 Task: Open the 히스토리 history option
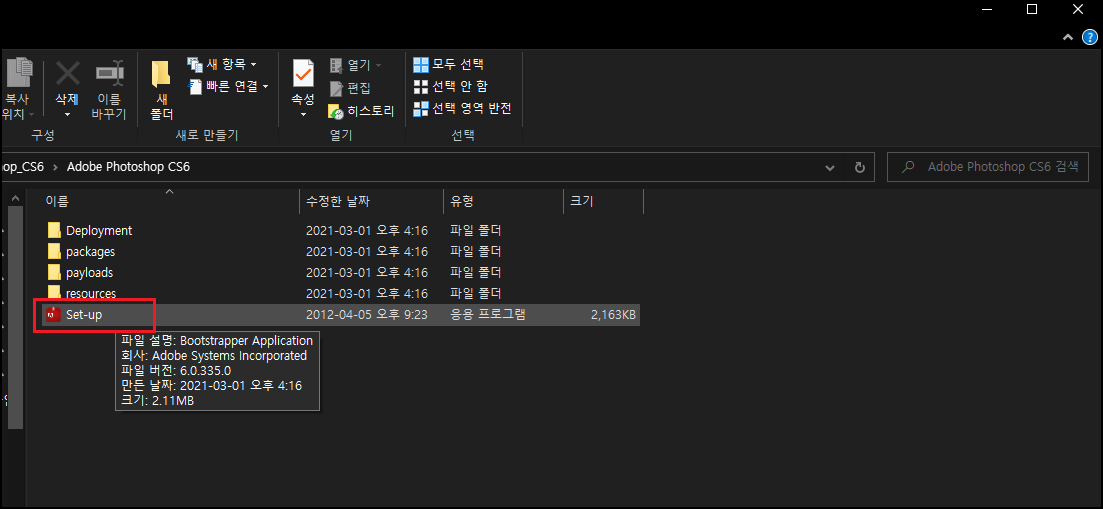click(362, 111)
